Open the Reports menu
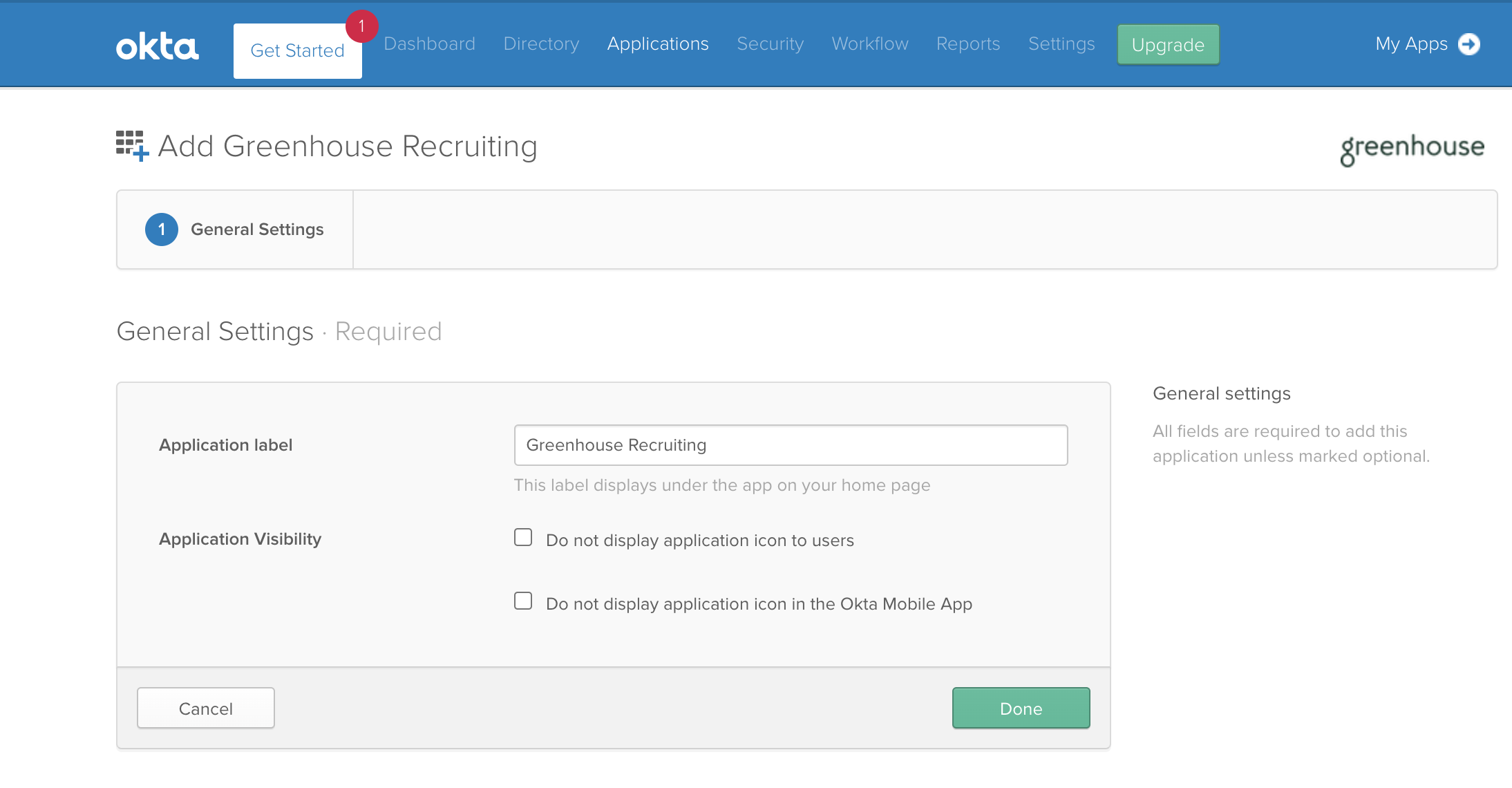 tap(968, 44)
